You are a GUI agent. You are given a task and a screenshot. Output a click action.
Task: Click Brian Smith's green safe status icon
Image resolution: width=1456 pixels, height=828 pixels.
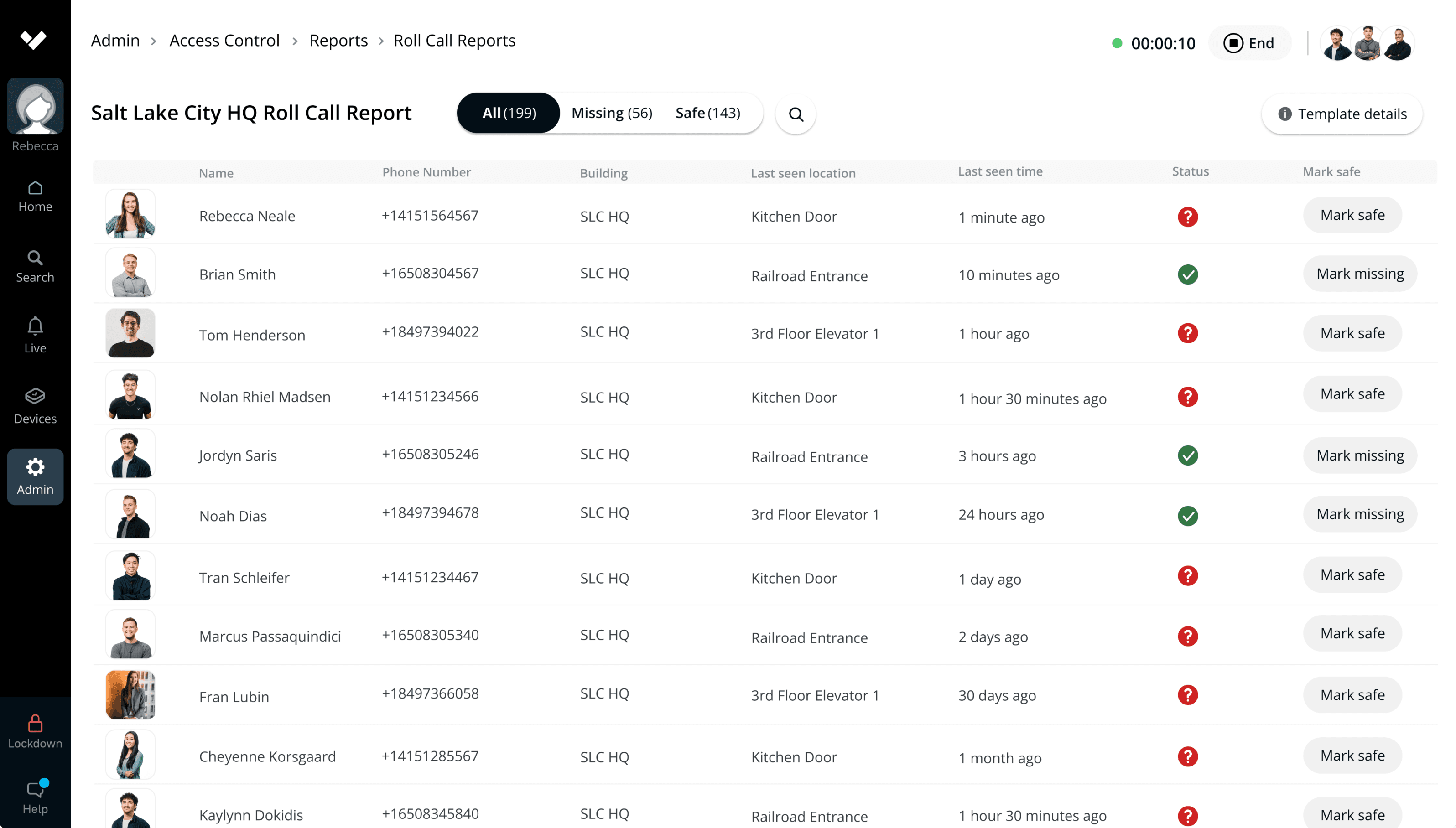(1187, 274)
